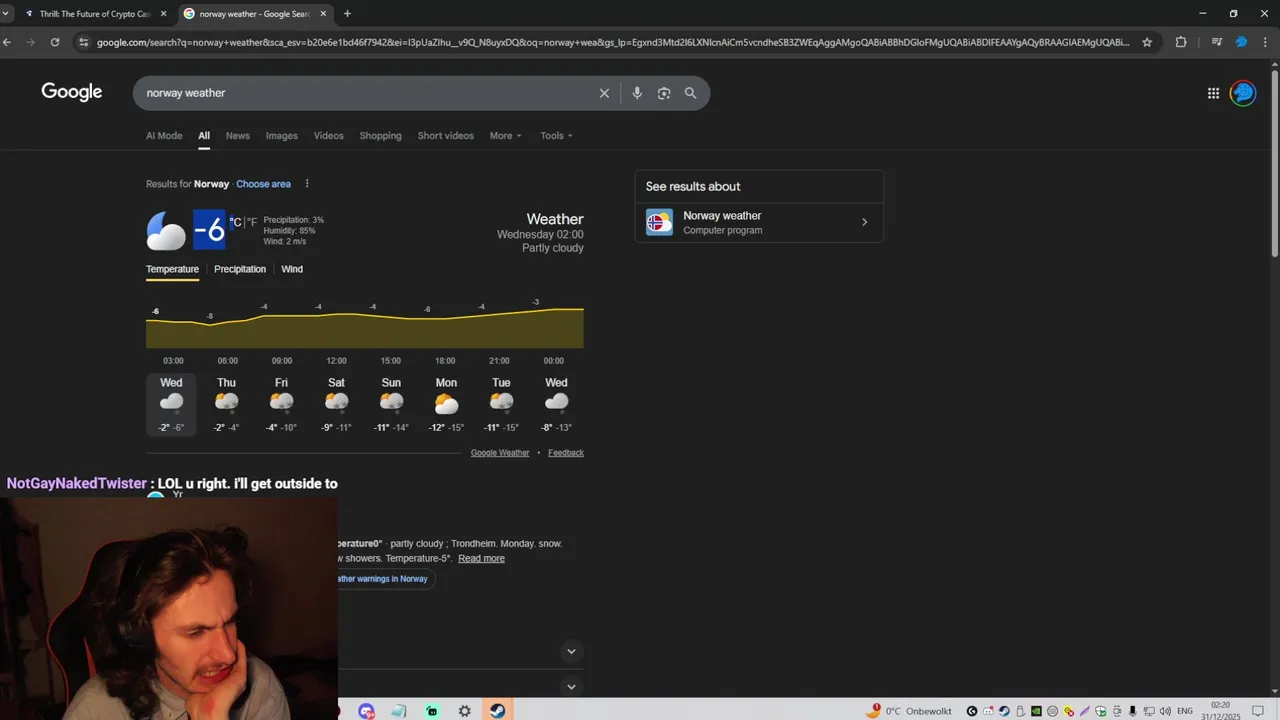The width and height of the screenshot is (1280, 720).
Task: Show the Wind chart tab
Action: (x=292, y=269)
